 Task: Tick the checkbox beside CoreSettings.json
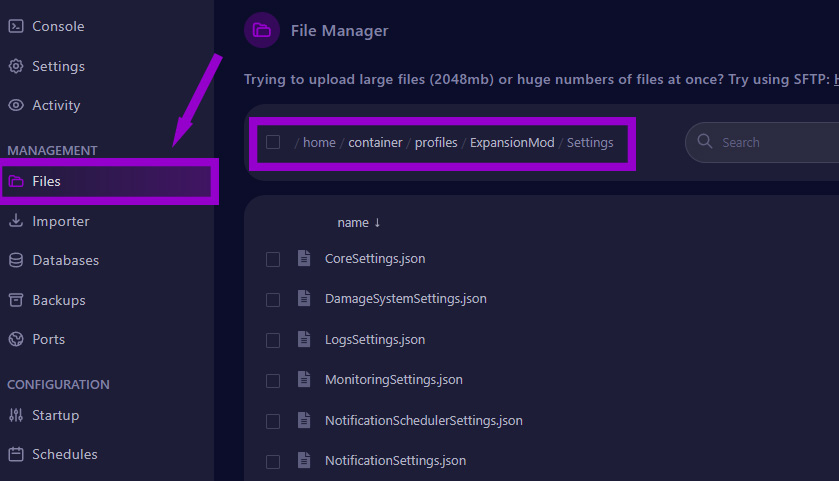click(273, 260)
